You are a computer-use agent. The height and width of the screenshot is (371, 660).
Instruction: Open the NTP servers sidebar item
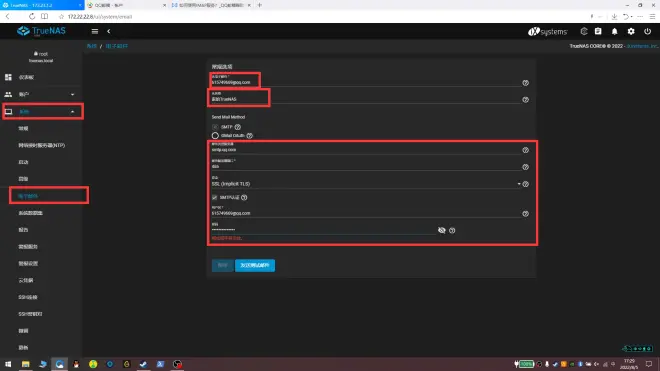[x=42, y=145]
